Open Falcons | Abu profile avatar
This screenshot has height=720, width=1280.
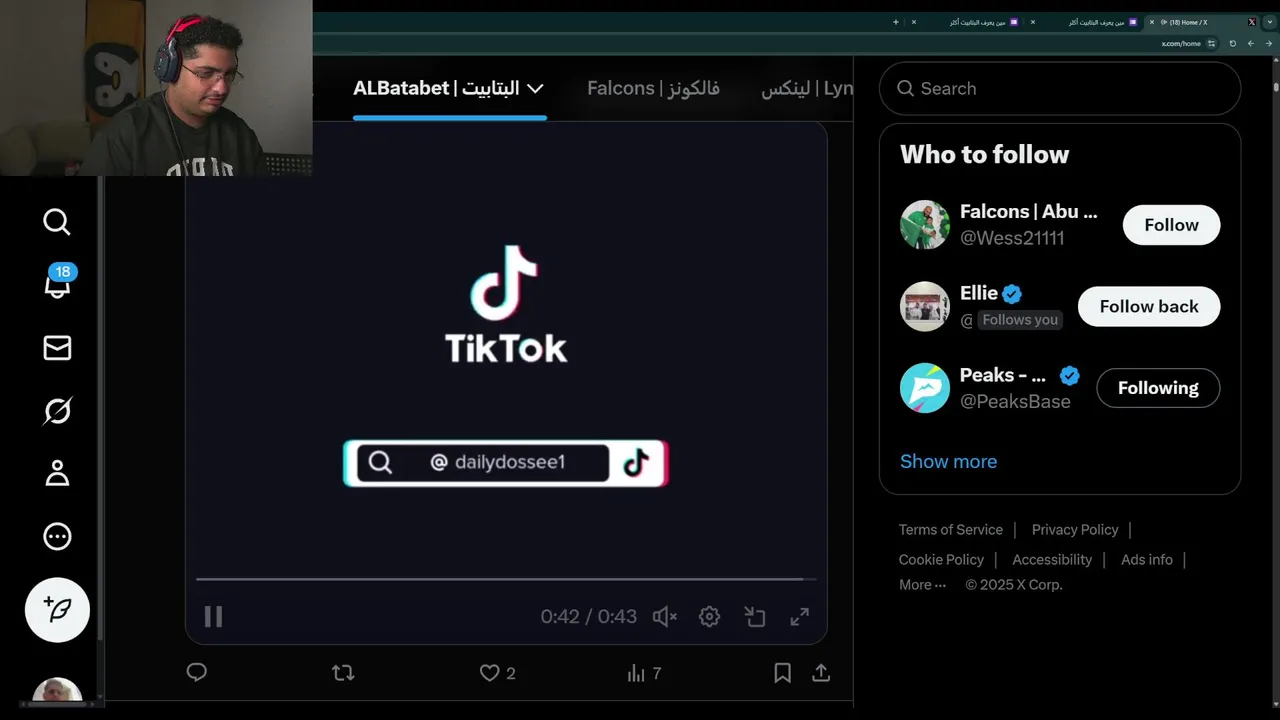925,225
